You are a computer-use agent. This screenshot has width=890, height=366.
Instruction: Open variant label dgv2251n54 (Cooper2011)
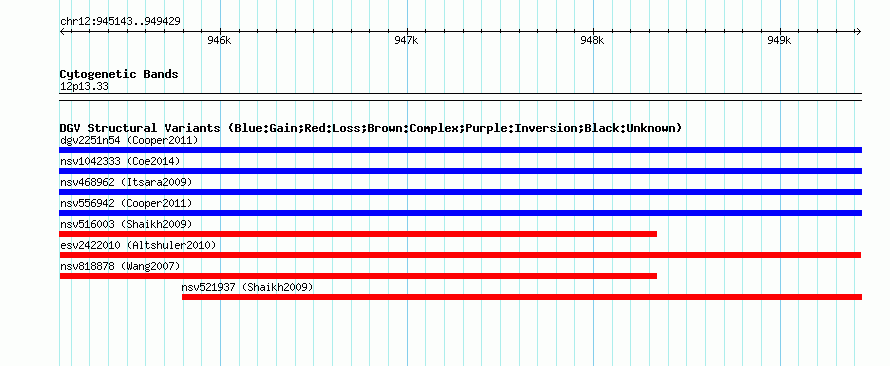click(129, 140)
